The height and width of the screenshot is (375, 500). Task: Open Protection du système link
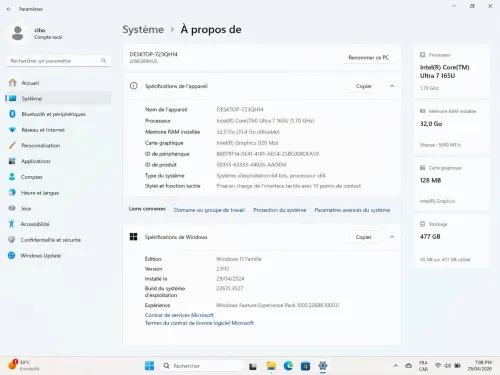point(280,210)
